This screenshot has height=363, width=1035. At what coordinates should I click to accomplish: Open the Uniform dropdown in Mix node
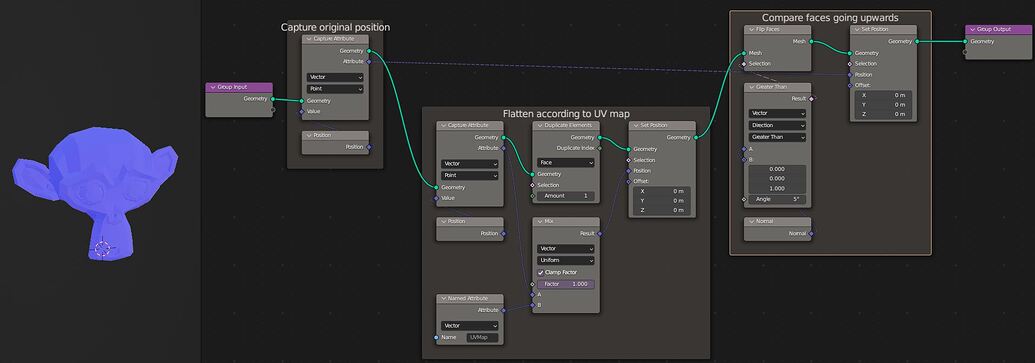coord(566,260)
